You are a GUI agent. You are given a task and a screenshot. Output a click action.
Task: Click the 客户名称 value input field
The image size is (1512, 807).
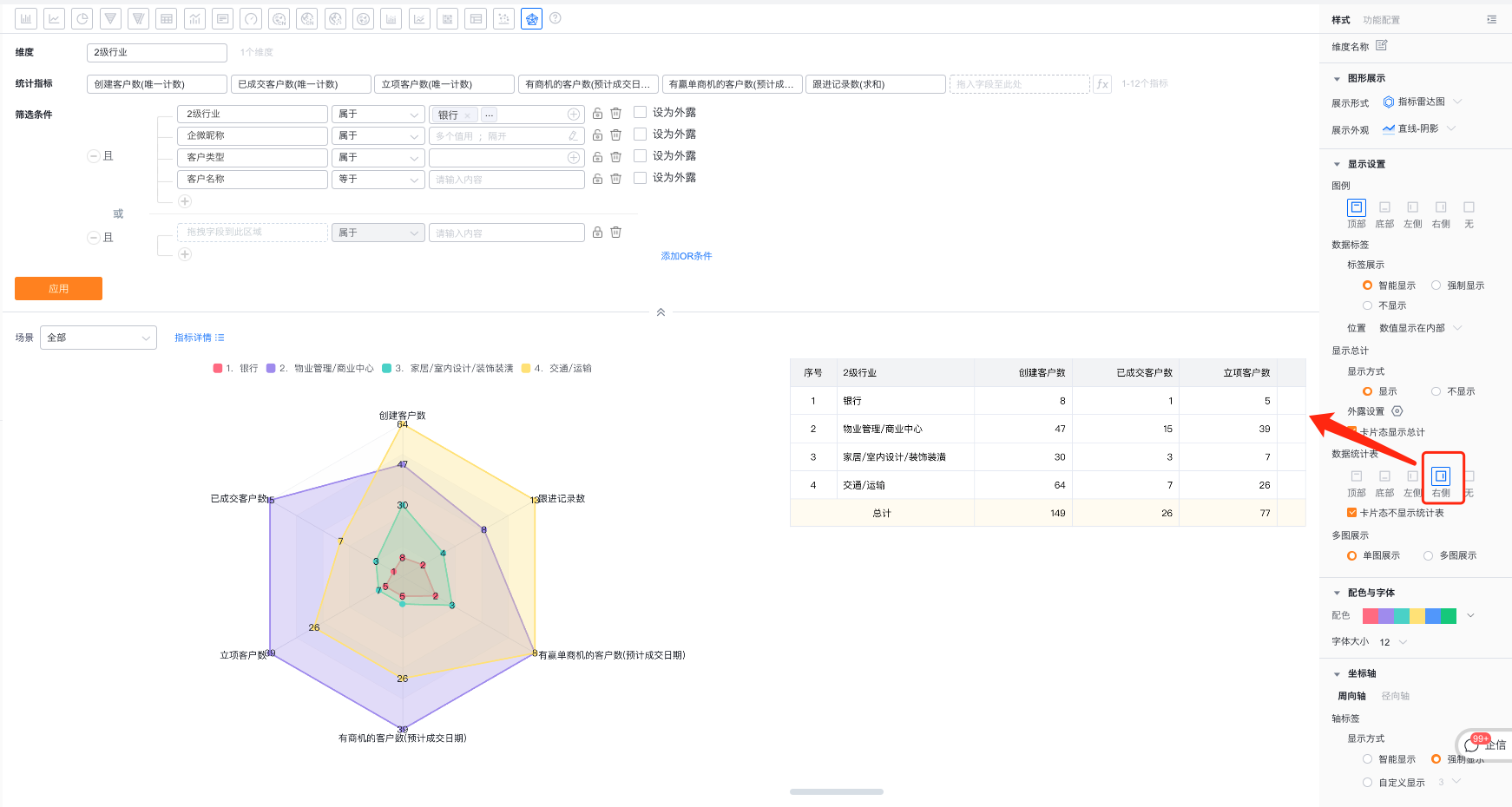pos(507,180)
